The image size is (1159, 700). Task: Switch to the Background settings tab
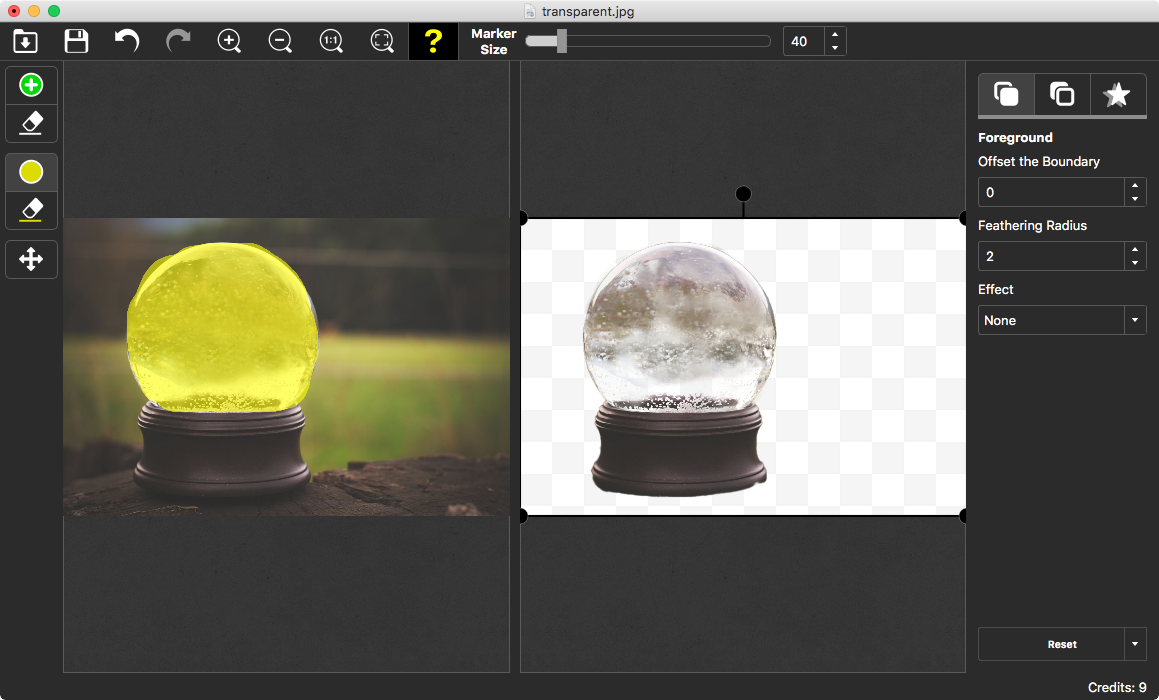pyautogui.click(x=1061, y=94)
